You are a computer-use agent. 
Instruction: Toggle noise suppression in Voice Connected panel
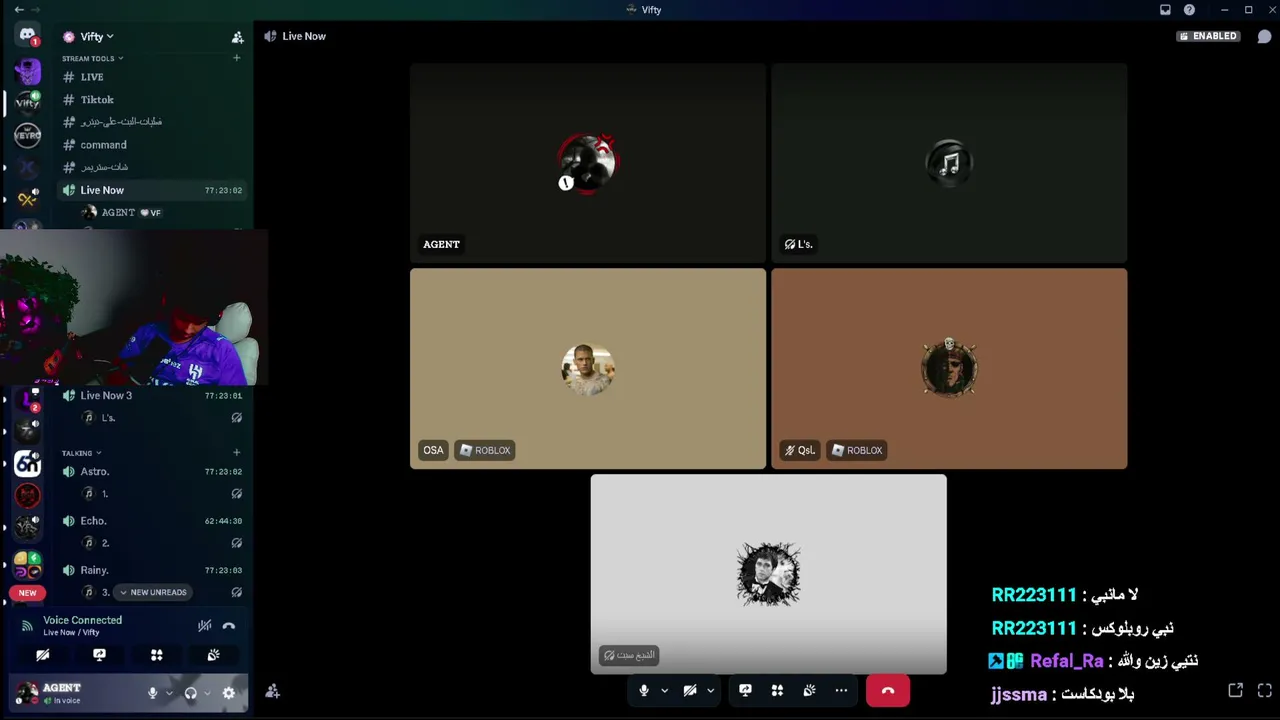(x=204, y=626)
